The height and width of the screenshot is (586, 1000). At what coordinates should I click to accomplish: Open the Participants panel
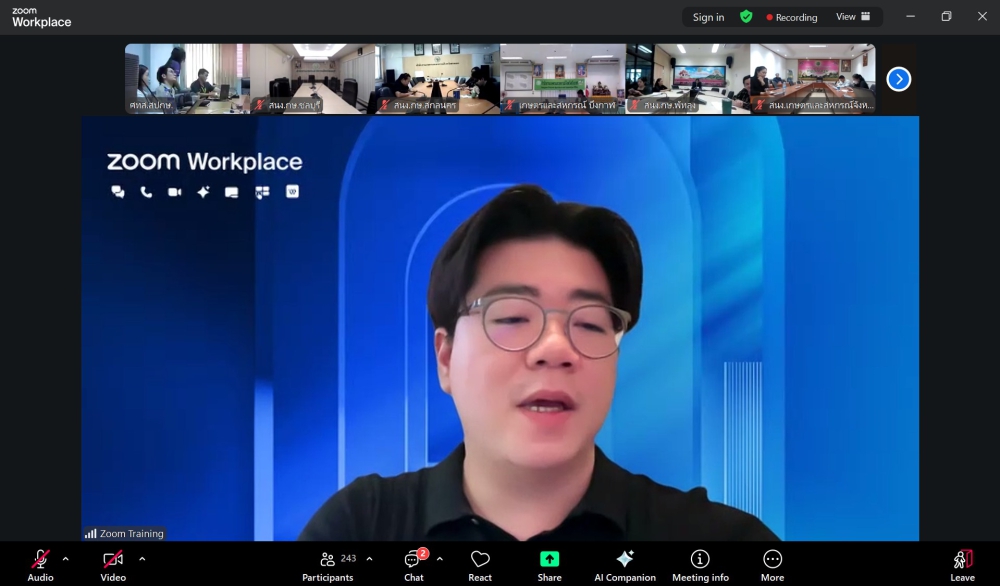328,565
